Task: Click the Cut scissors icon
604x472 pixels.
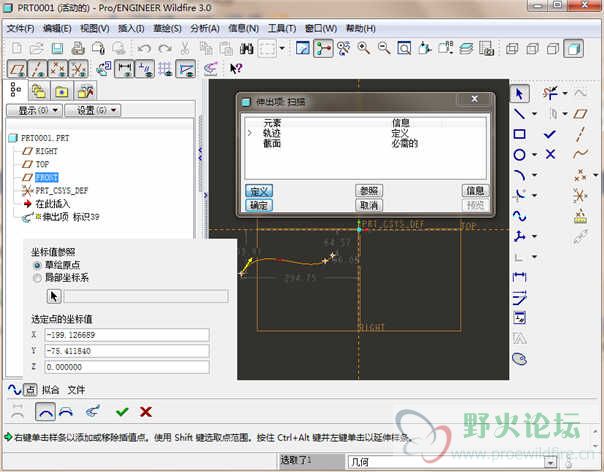Action: pos(185,49)
